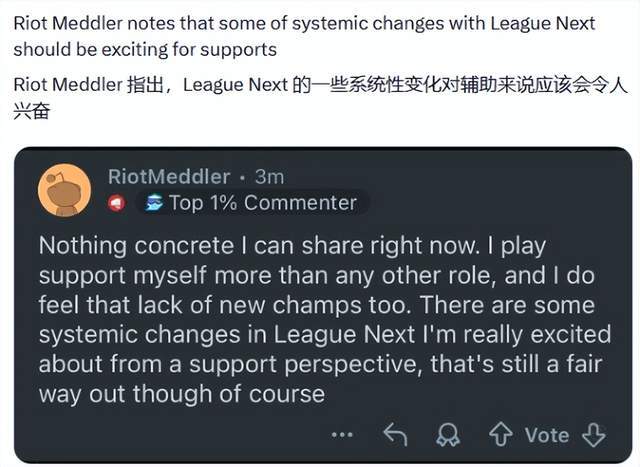Click the reply arrow icon

pos(396,435)
